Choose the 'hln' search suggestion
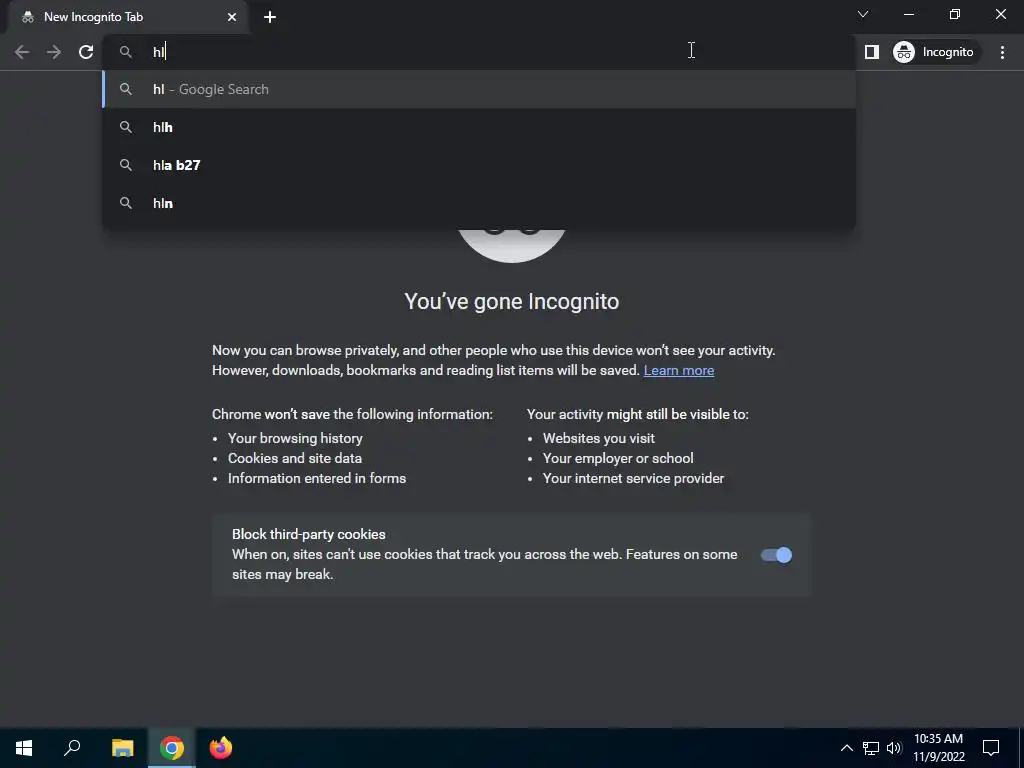This screenshot has height=768, width=1024. (479, 203)
